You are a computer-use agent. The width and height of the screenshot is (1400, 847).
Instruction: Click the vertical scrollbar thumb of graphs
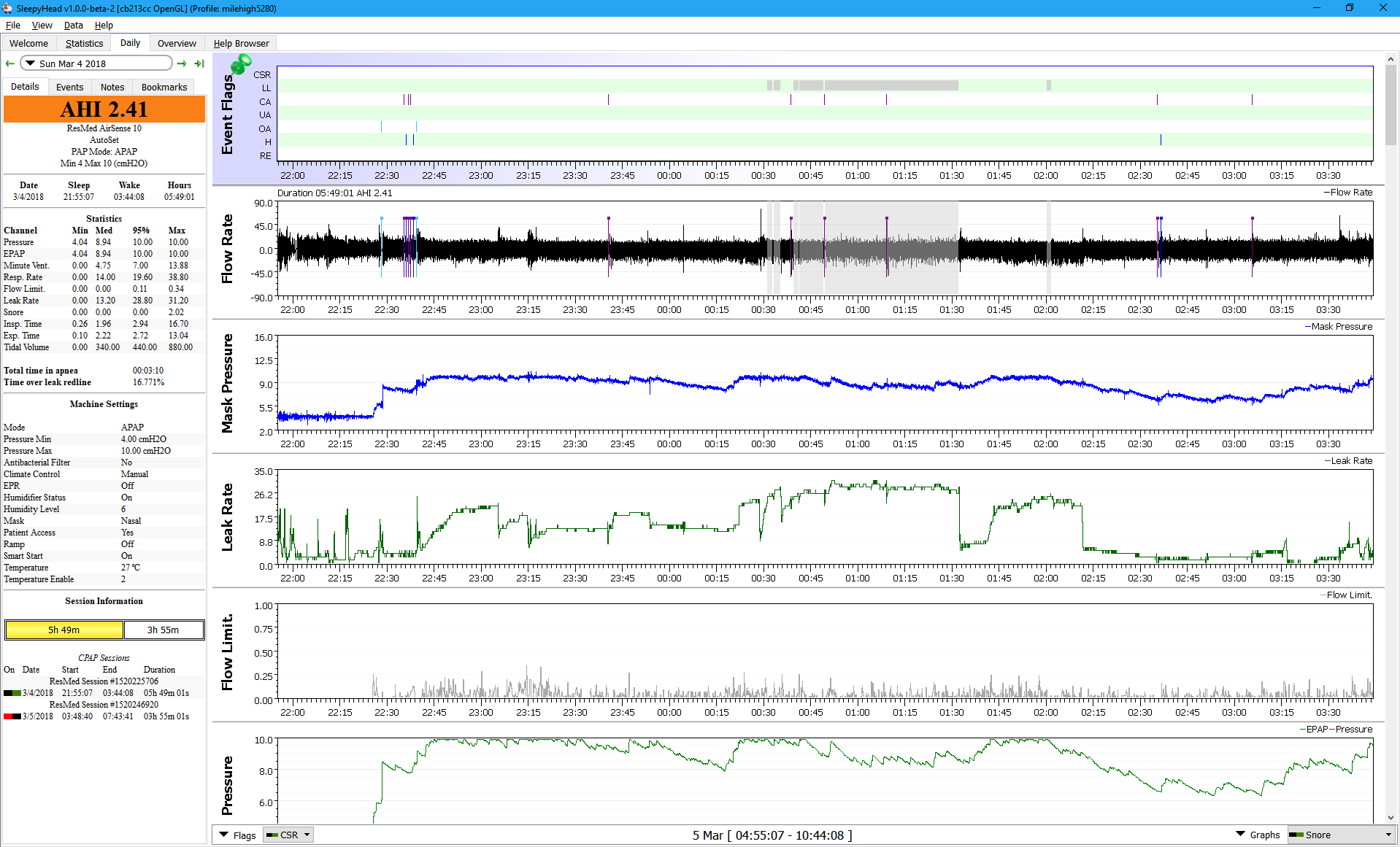tap(1391, 106)
